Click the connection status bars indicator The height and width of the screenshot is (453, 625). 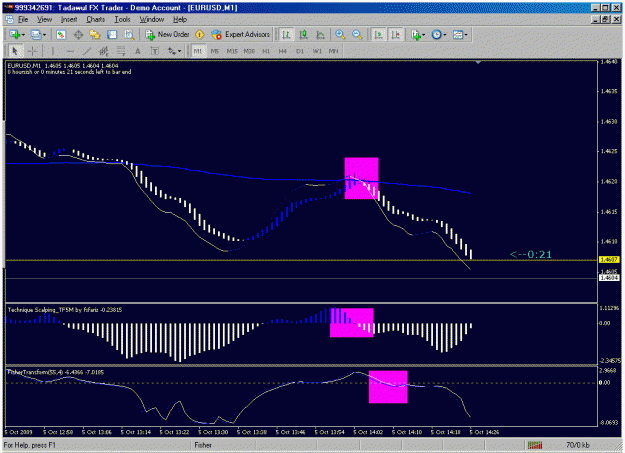535,445
